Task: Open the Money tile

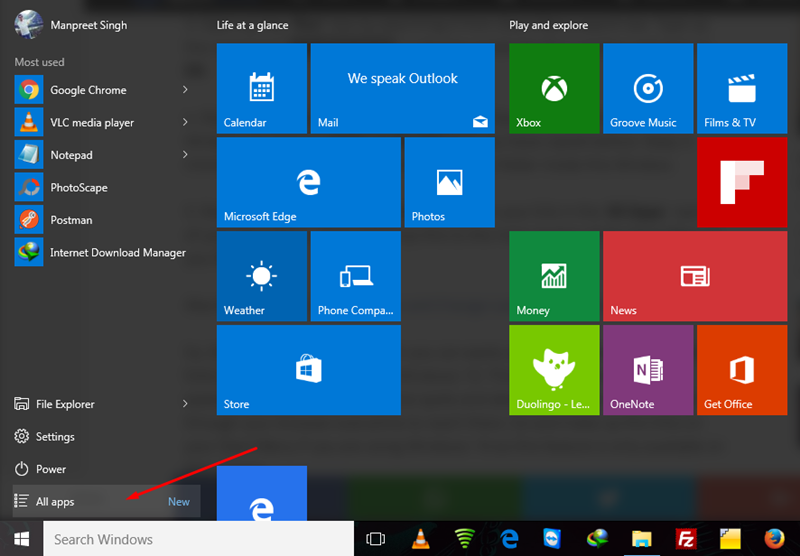Action: tap(554, 276)
